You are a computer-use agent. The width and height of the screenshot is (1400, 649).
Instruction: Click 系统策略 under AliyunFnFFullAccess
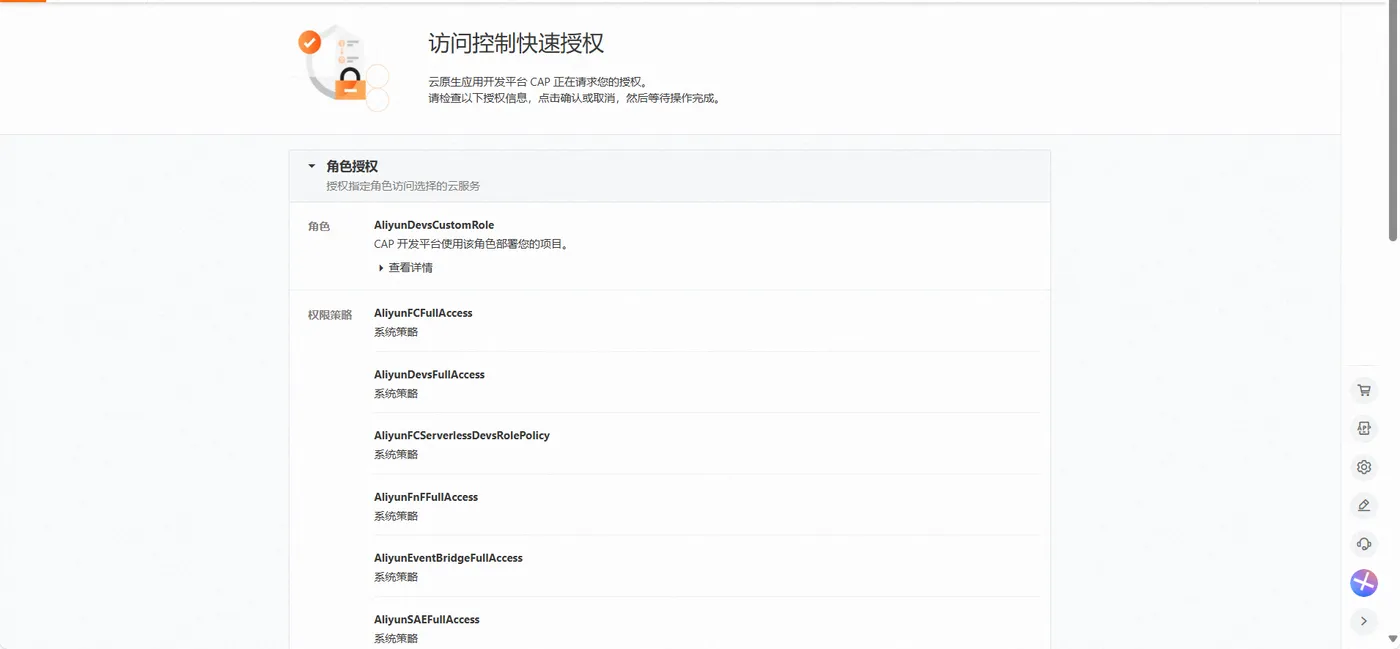[x=396, y=516]
